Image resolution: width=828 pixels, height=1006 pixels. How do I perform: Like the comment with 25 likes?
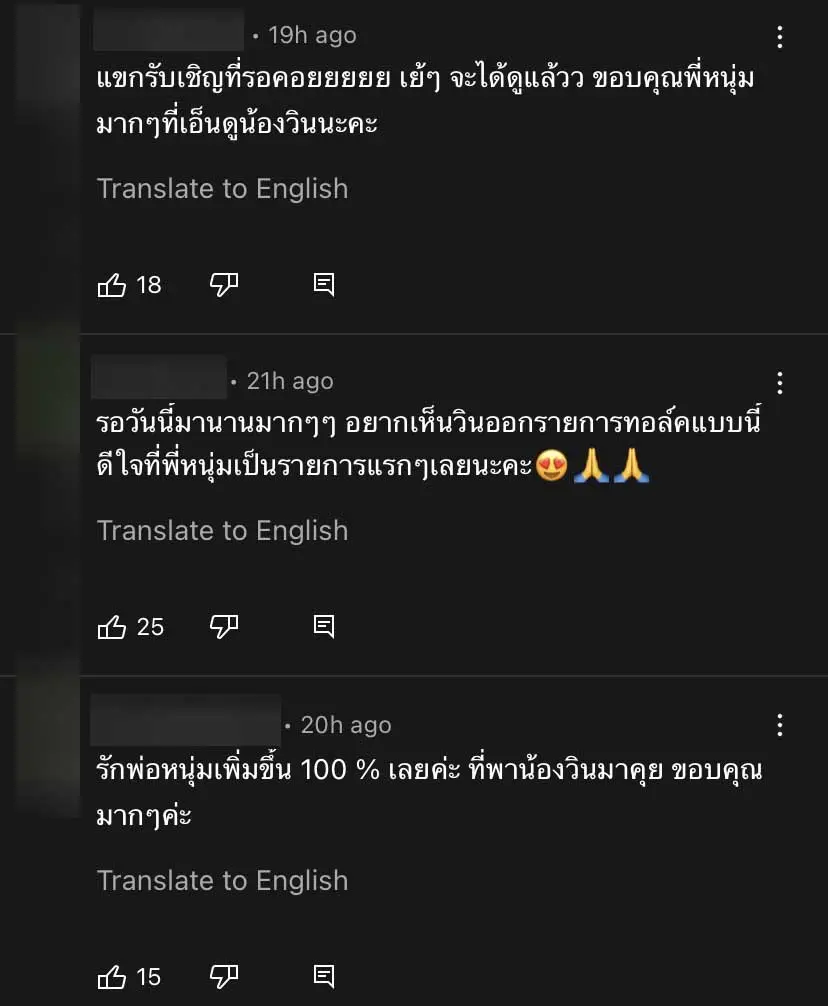pos(112,627)
